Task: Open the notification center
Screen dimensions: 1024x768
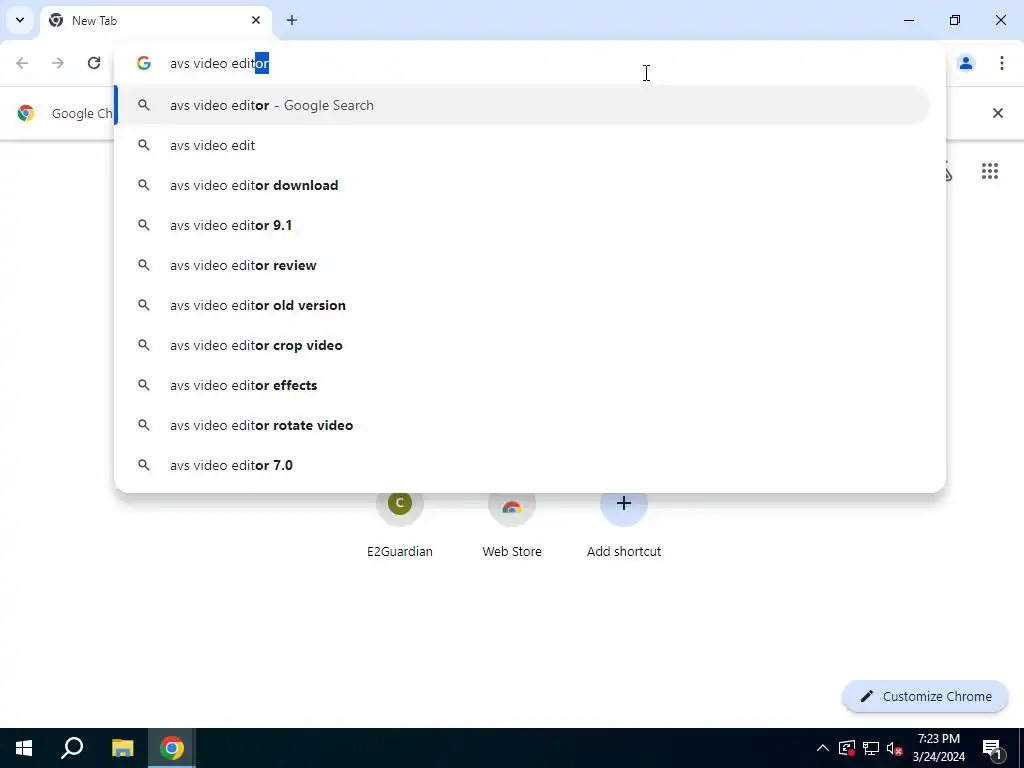Action: pos(992,748)
